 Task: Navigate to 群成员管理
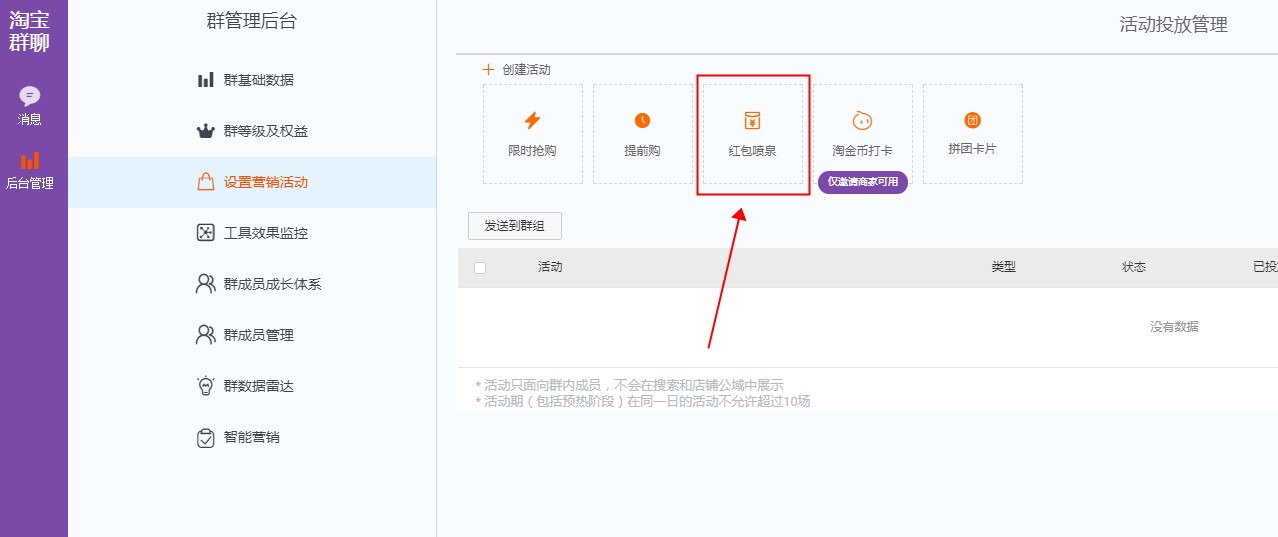click(x=252, y=335)
